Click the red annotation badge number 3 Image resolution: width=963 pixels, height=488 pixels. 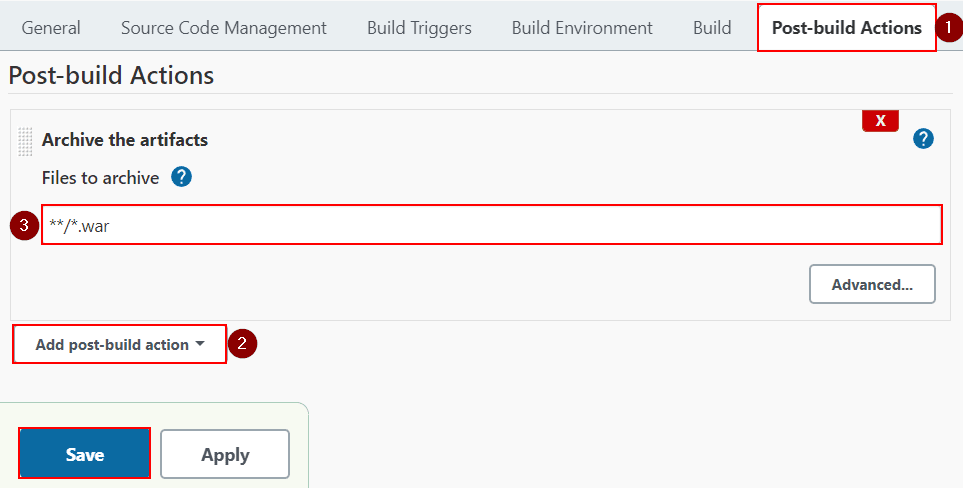[x=24, y=225]
